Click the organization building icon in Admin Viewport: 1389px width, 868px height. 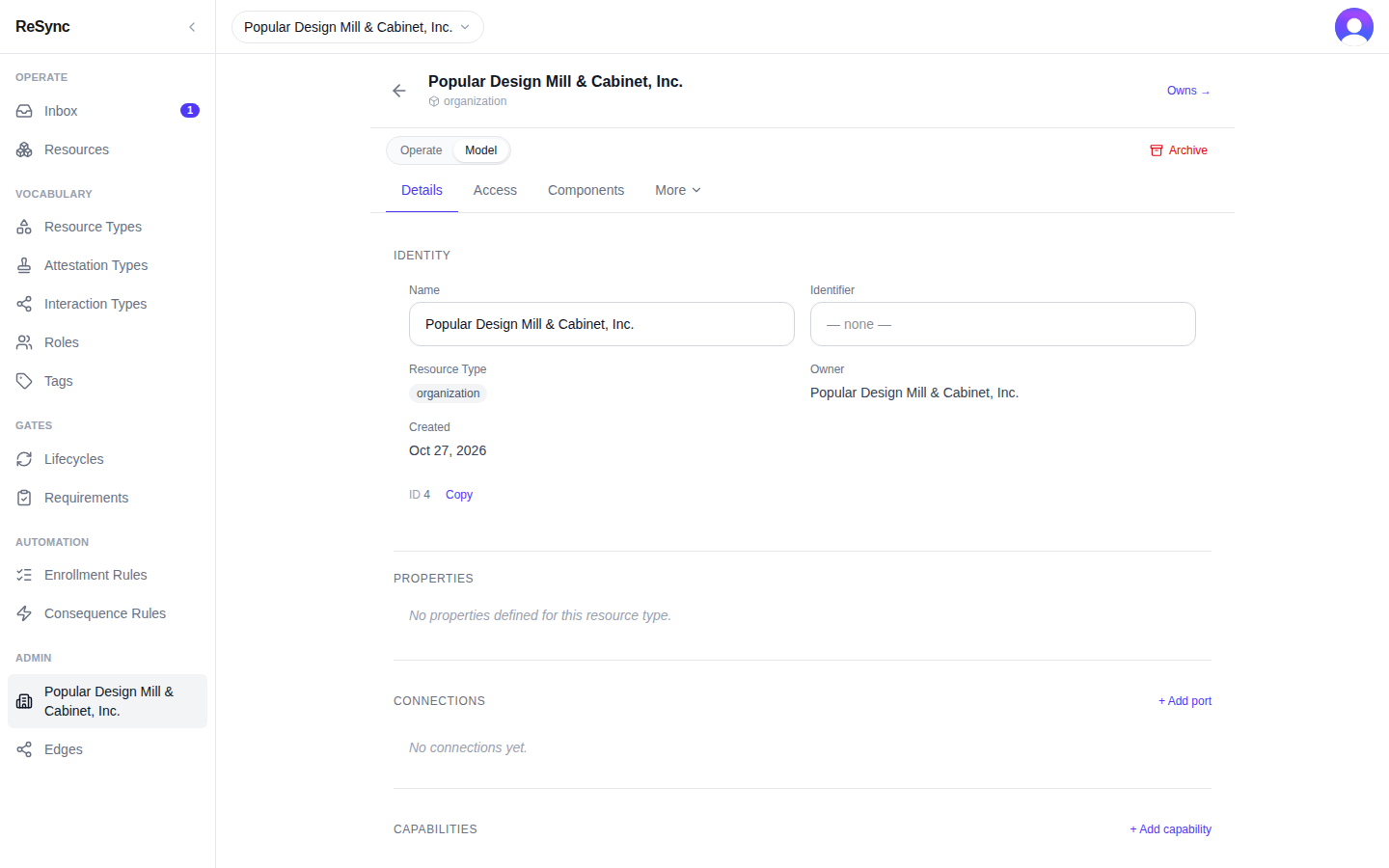click(x=24, y=701)
